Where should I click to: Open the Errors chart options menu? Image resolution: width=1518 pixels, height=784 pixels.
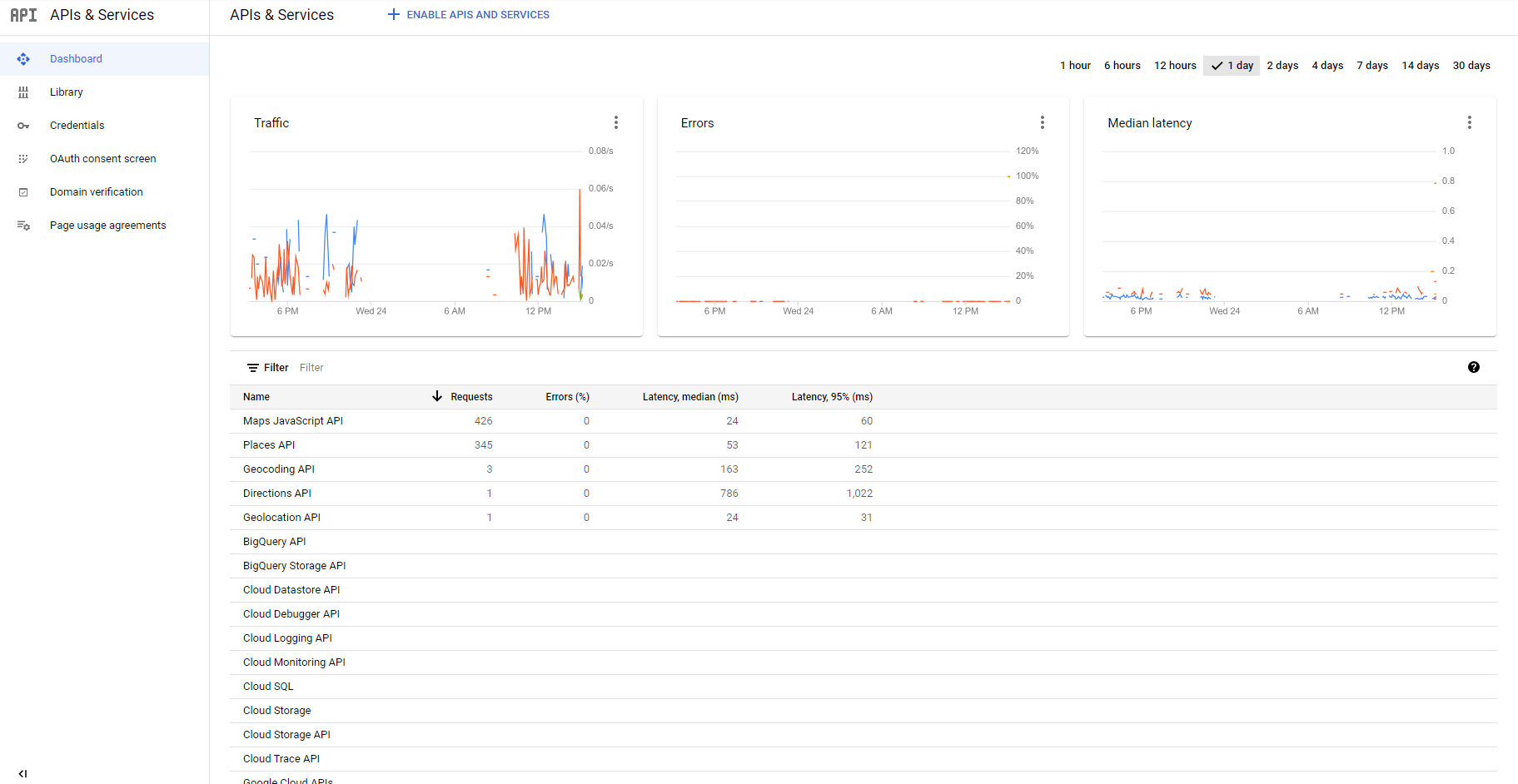[x=1043, y=122]
